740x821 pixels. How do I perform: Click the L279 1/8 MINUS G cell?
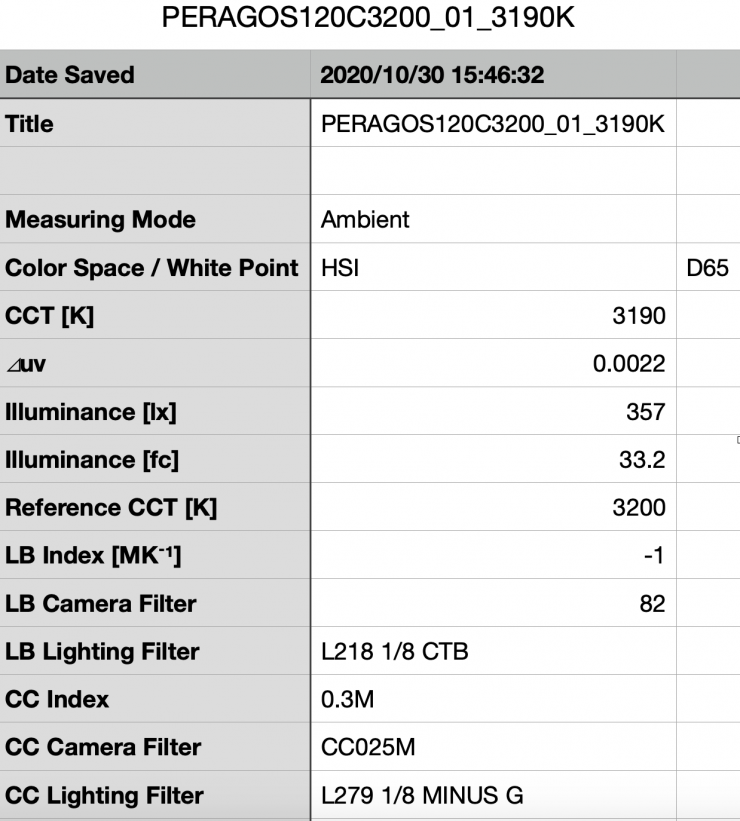pyautogui.click(x=493, y=796)
